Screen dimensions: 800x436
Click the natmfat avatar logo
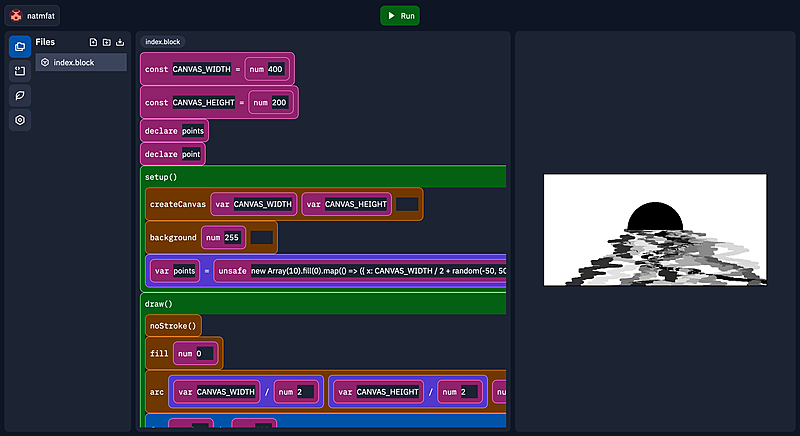click(16, 16)
